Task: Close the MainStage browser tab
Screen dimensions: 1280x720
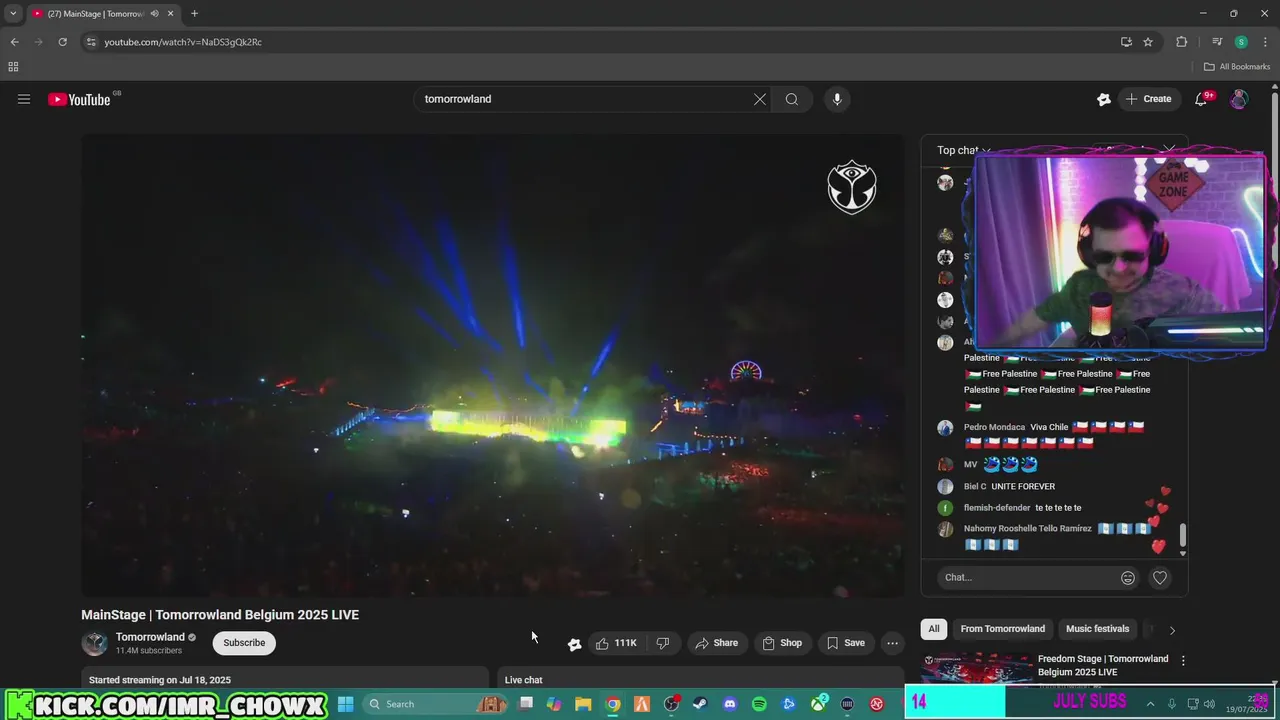Action: (170, 14)
